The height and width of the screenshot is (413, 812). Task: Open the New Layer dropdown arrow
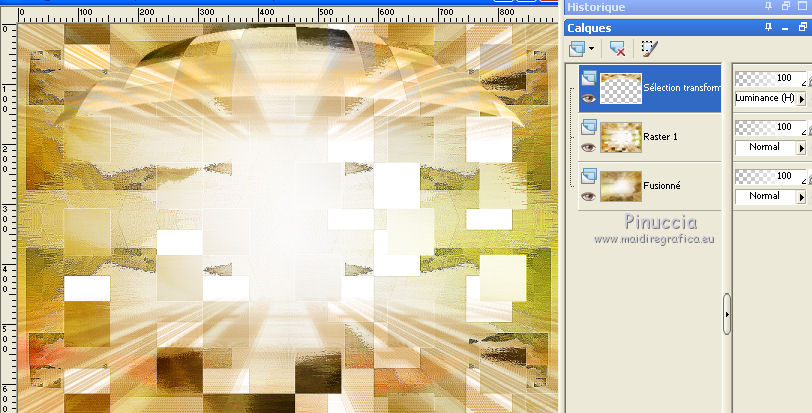click(591, 49)
